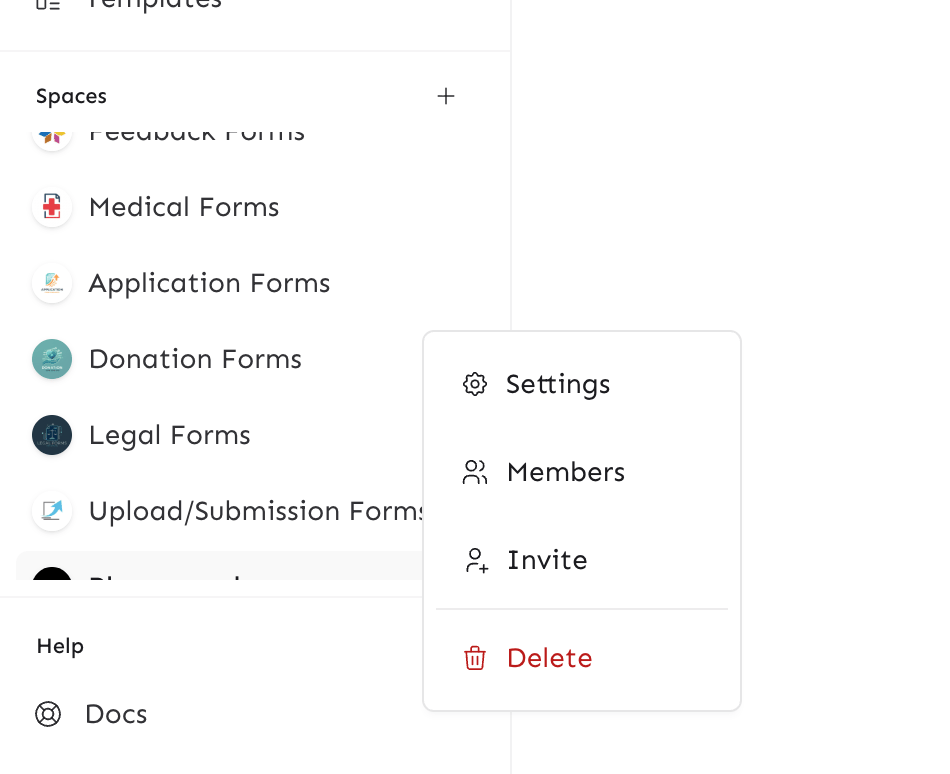Click the Donation Forms teal icon
The height and width of the screenshot is (774, 950).
coord(52,359)
